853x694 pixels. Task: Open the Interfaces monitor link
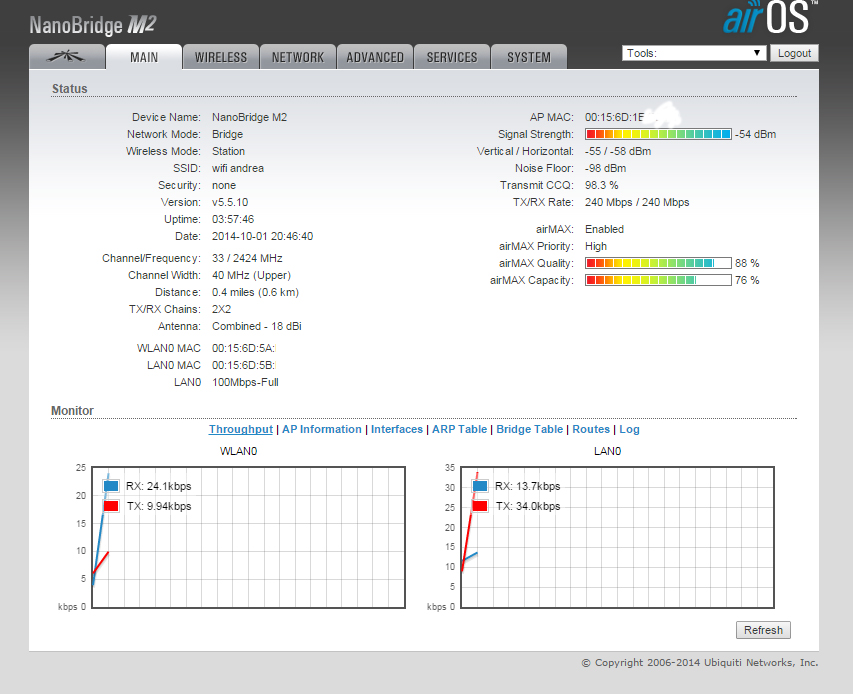point(397,429)
